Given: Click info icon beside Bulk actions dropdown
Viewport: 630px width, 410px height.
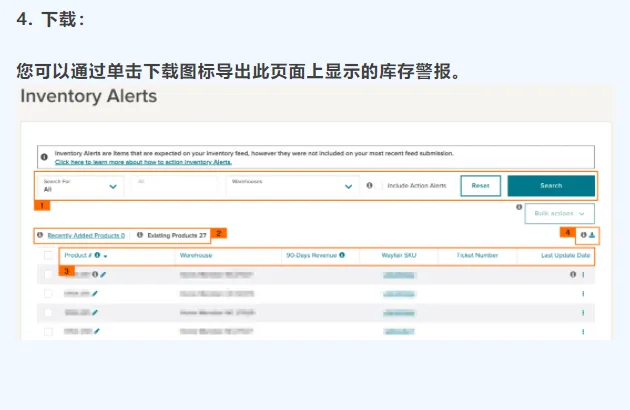Looking at the screenshot, I should 519,207.
